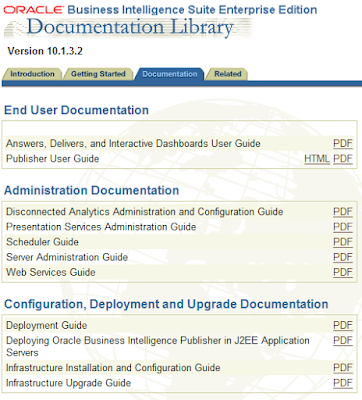Click the 'Version 10.1.3.2' text
The height and width of the screenshot is (400, 362).
pos(45,51)
